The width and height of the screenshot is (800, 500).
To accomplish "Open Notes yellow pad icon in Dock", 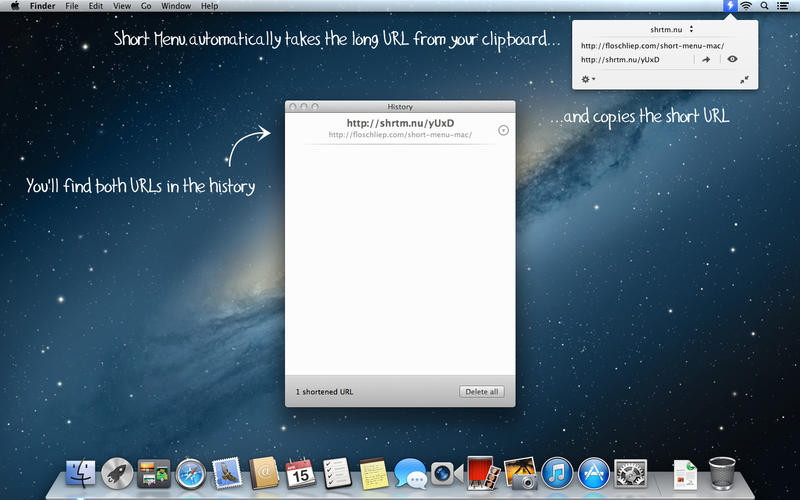I will [x=374, y=473].
